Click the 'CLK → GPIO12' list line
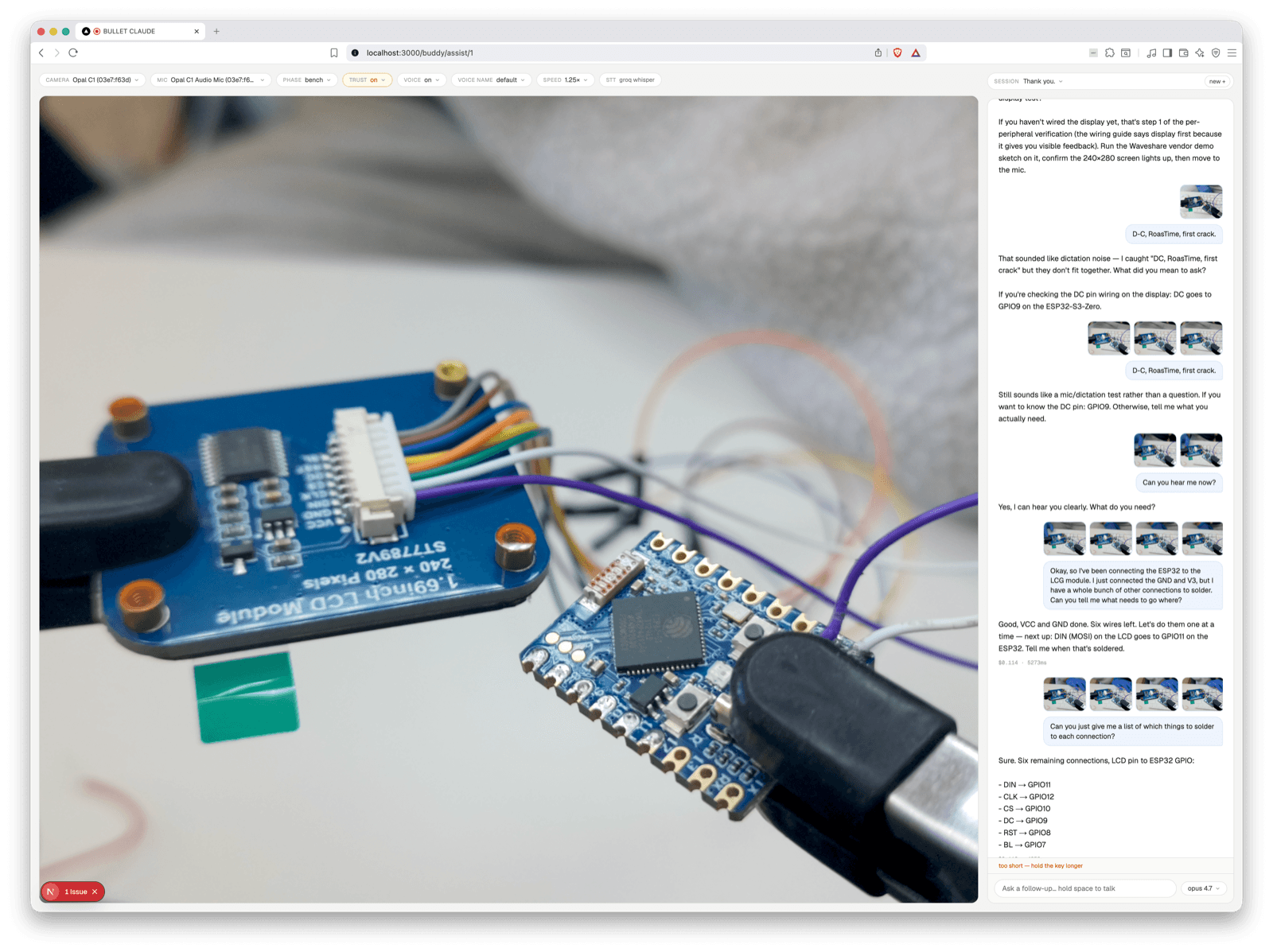 pos(1026,797)
